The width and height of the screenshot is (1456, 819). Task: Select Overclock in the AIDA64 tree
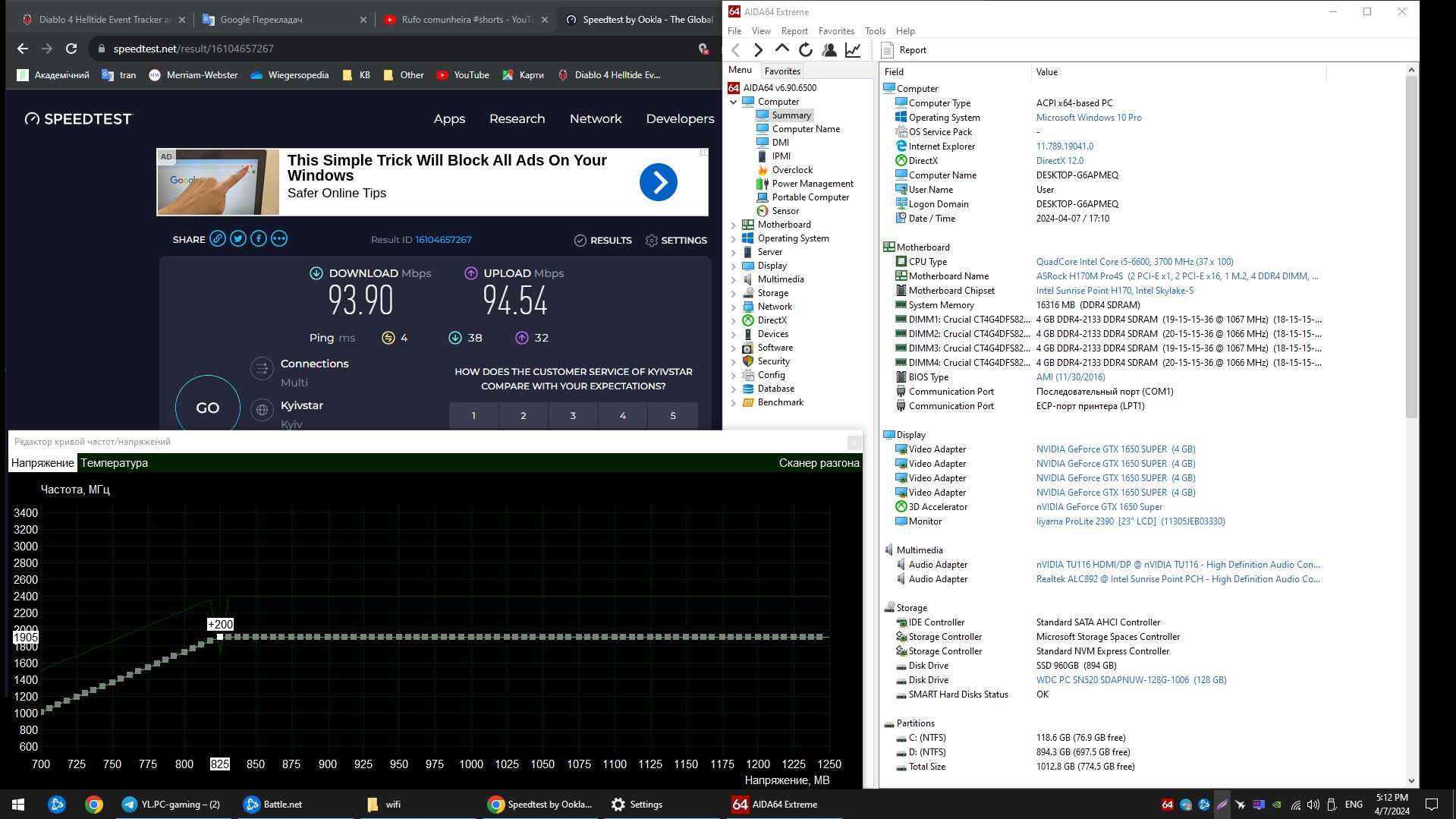(791, 170)
